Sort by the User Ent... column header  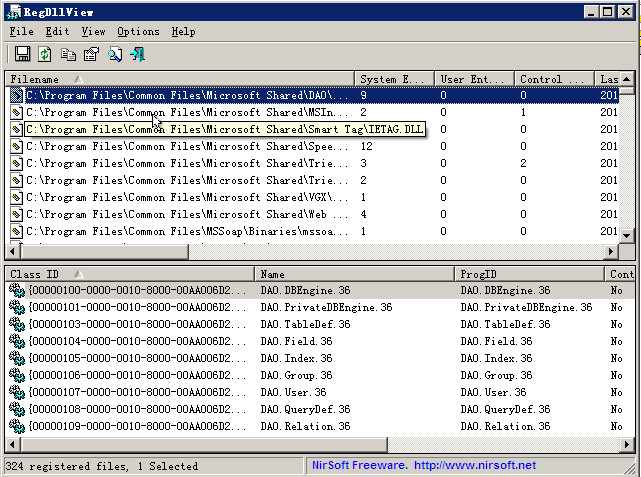point(474,79)
